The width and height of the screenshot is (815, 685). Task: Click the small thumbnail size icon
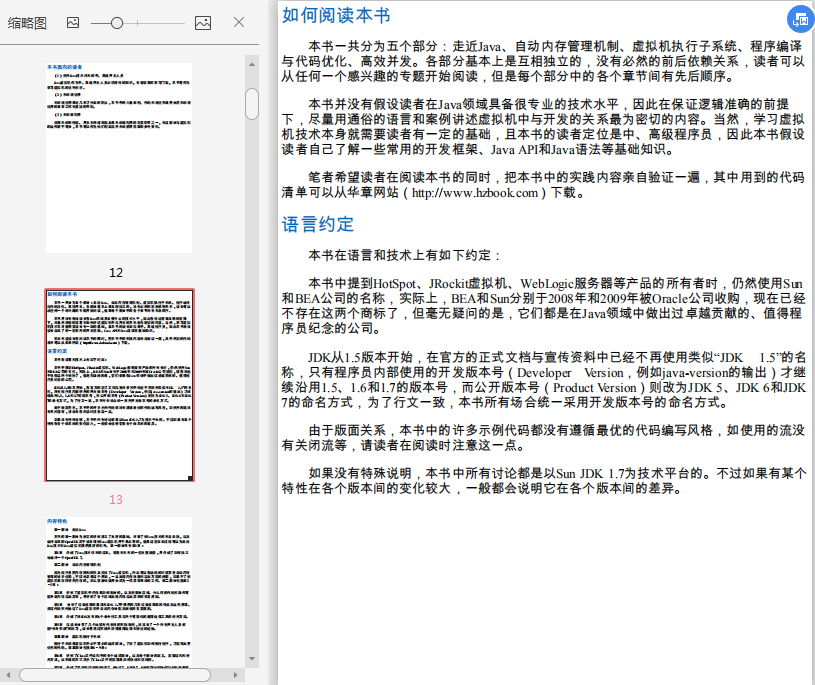[x=73, y=22]
